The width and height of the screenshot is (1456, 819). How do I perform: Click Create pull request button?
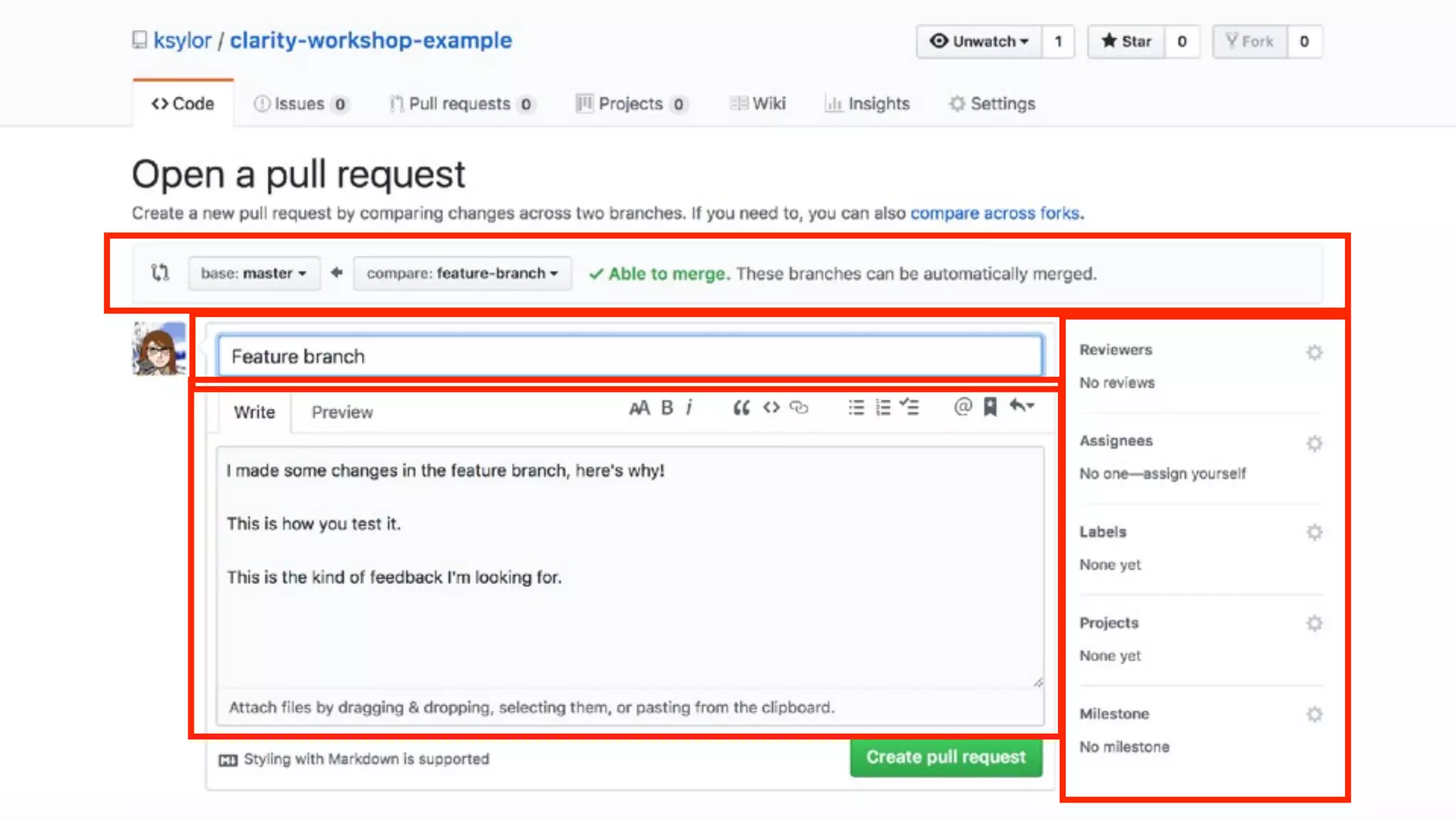(x=946, y=757)
